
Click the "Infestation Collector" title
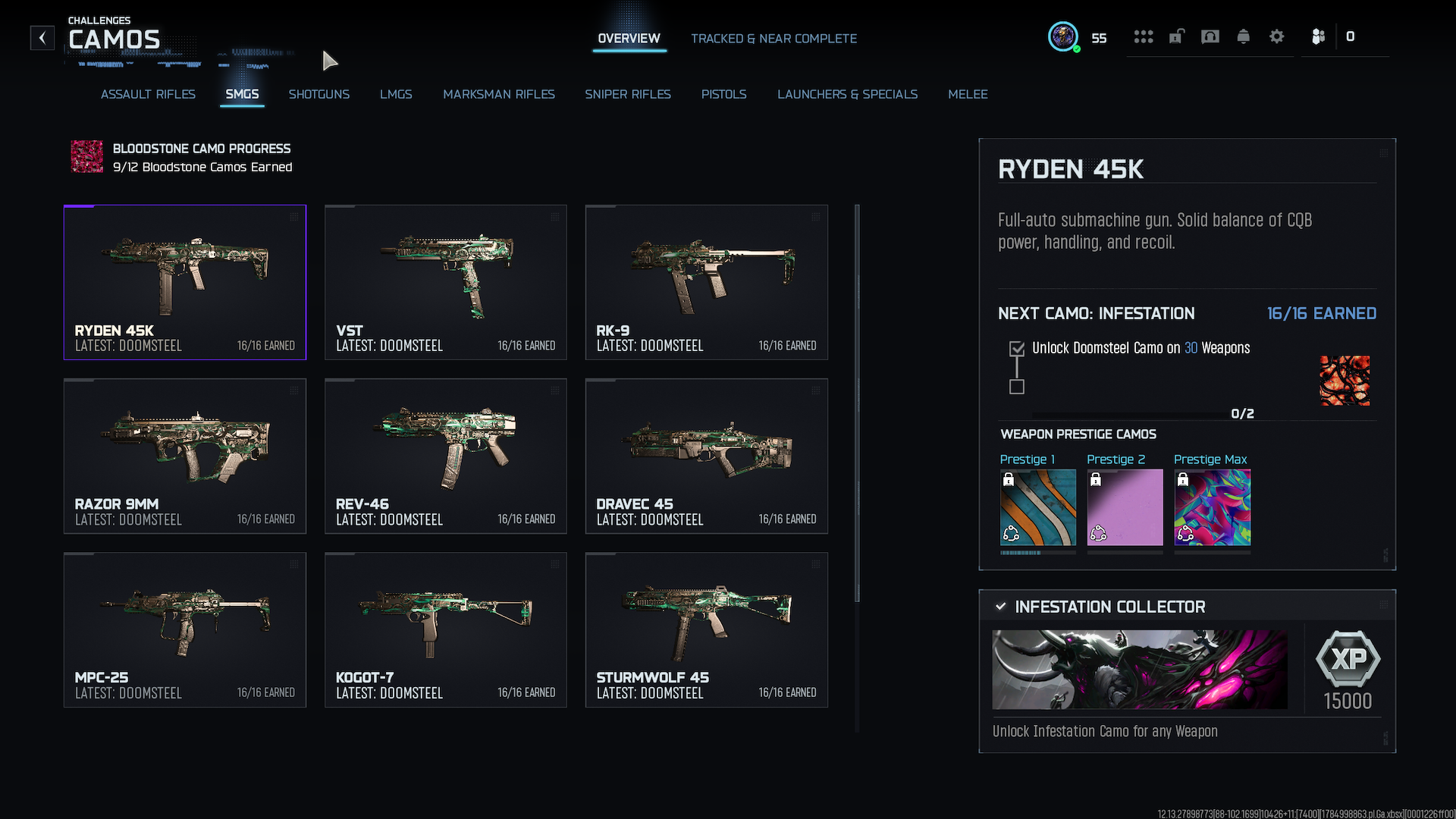(x=1110, y=607)
